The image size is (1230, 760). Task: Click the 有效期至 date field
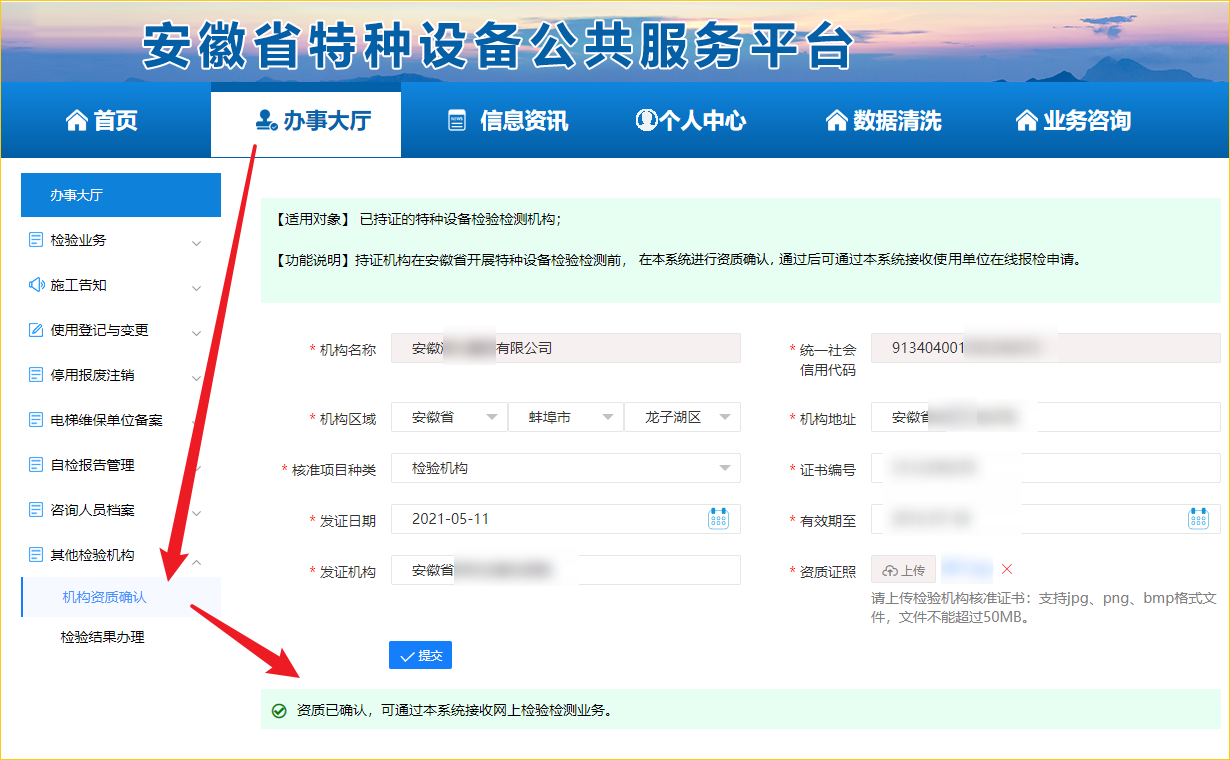(x=1046, y=519)
